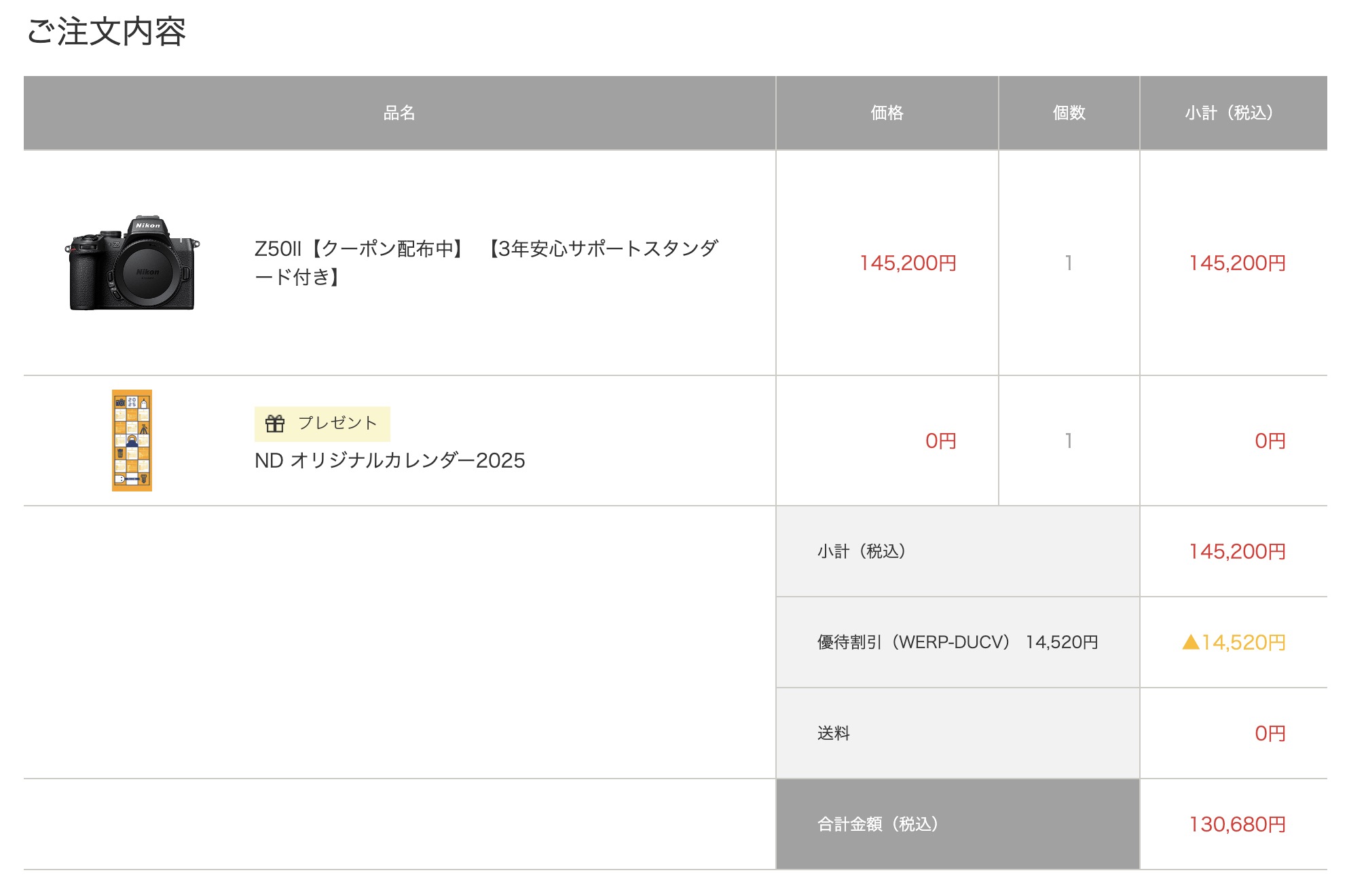Click the Z50II quantity value 1
Image resolution: width=1366 pixels, height=896 pixels.
click(x=1069, y=263)
